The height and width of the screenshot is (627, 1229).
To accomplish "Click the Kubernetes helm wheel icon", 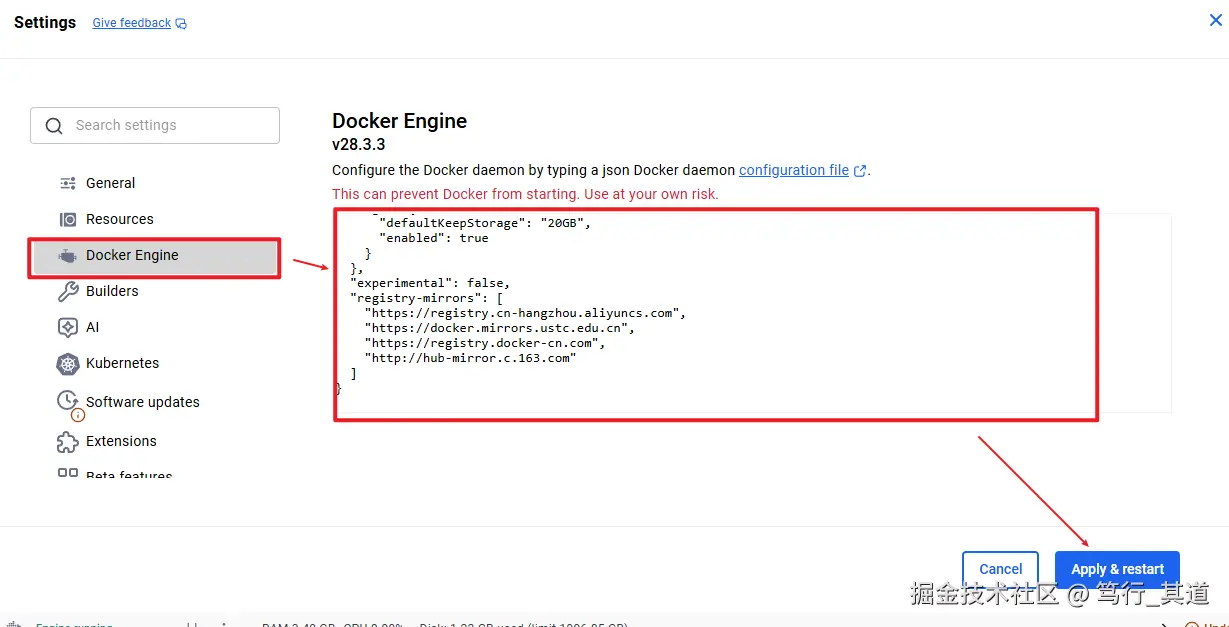I will (x=68, y=364).
